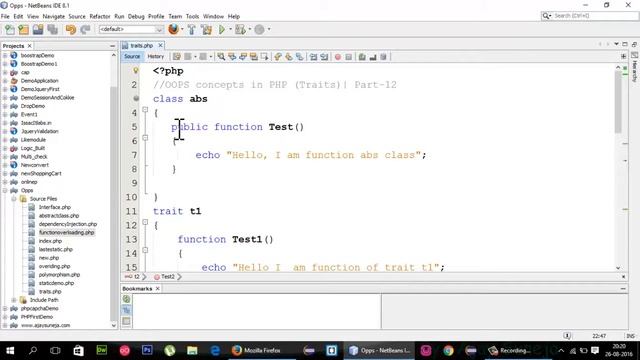Click the Find Selection magnifier icon

221,57
